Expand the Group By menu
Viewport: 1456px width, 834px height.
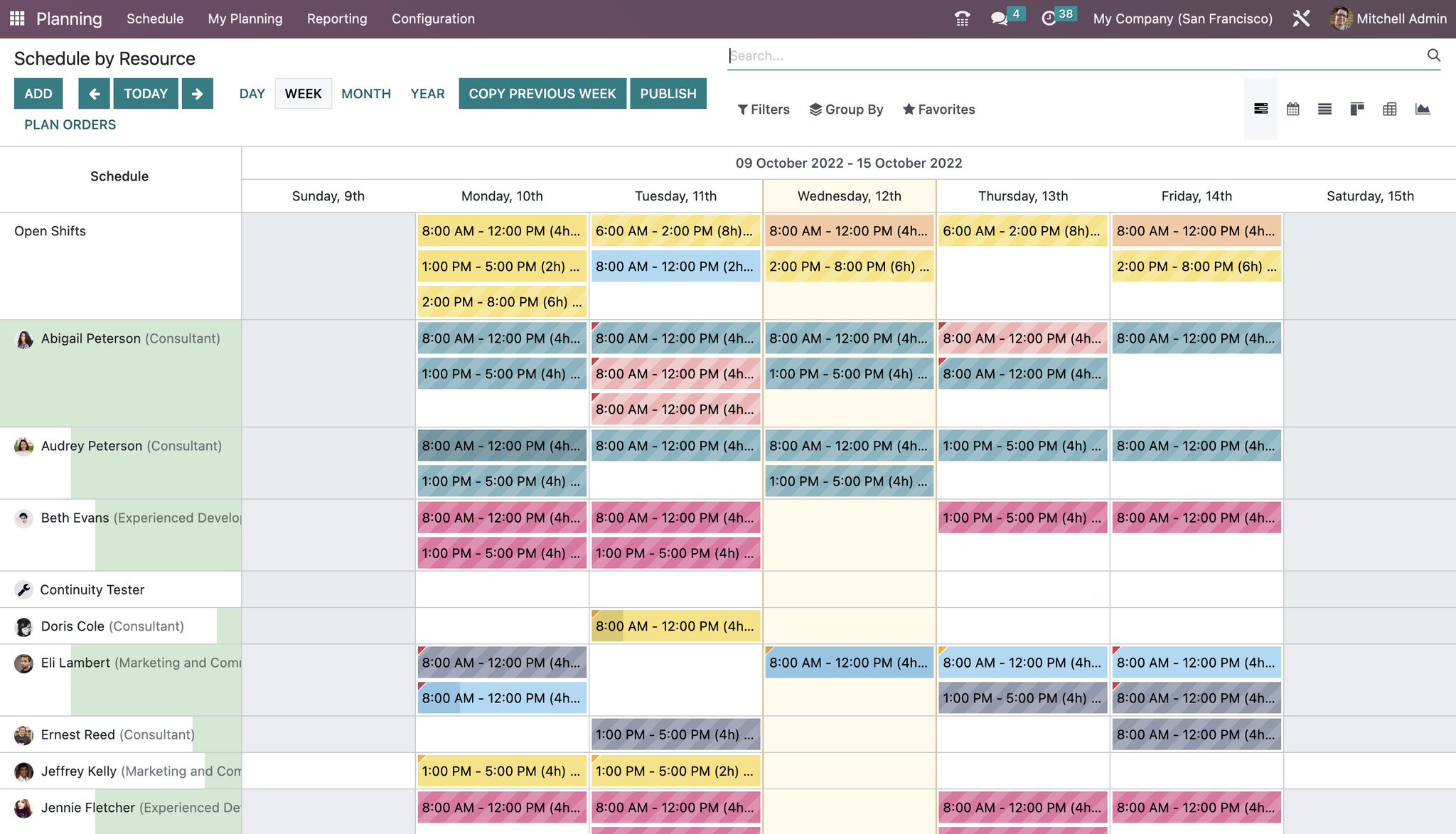tap(847, 109)
